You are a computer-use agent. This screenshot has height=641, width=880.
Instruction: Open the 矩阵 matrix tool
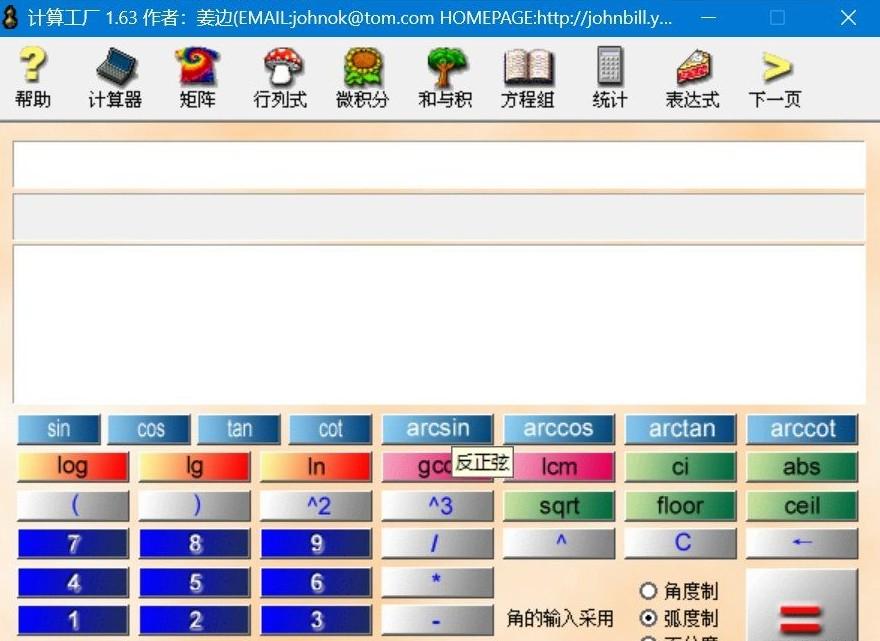(197, 77)
